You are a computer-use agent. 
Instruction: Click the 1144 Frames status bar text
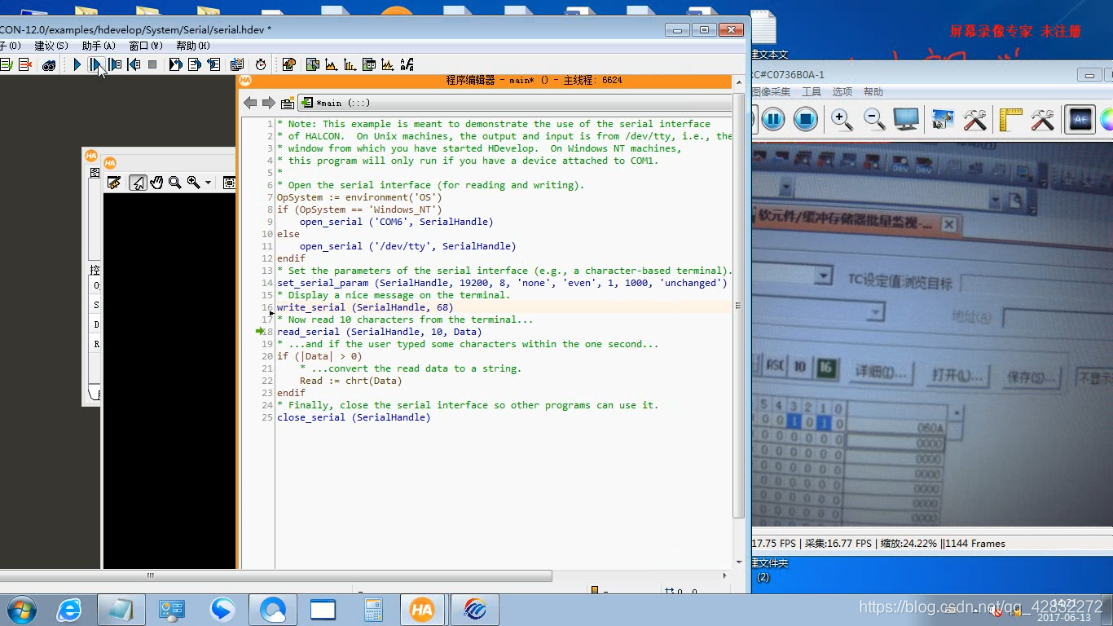(975, 544)
